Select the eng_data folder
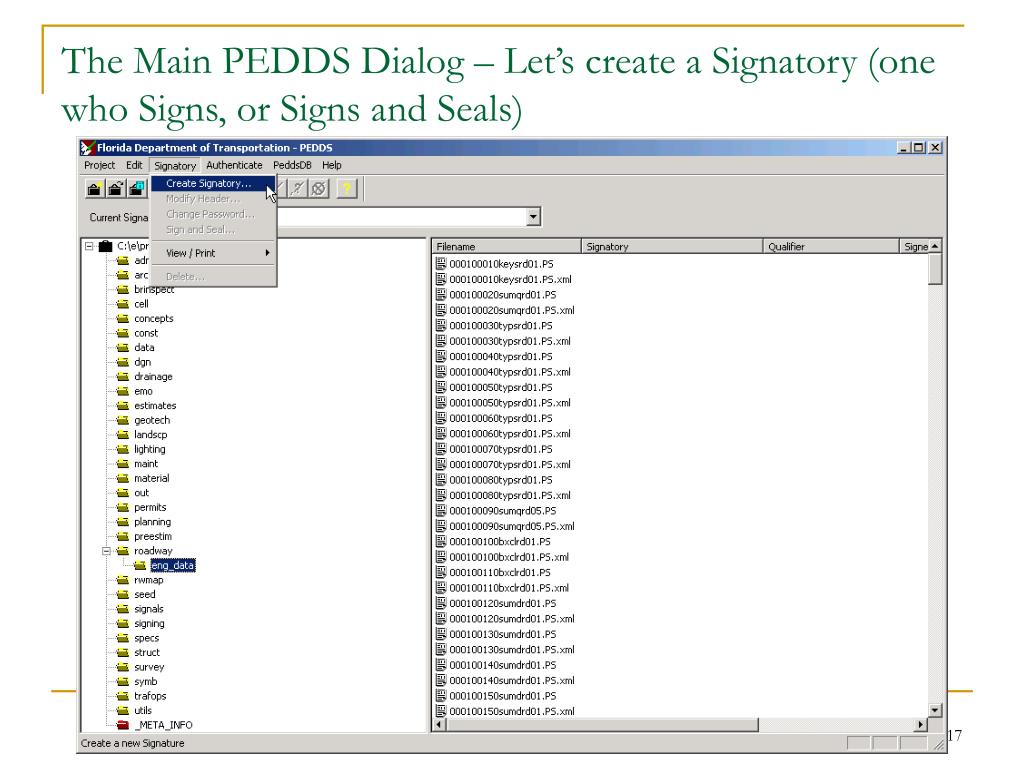The width and height of the screenshot is (1024, 768). [173, 565]
